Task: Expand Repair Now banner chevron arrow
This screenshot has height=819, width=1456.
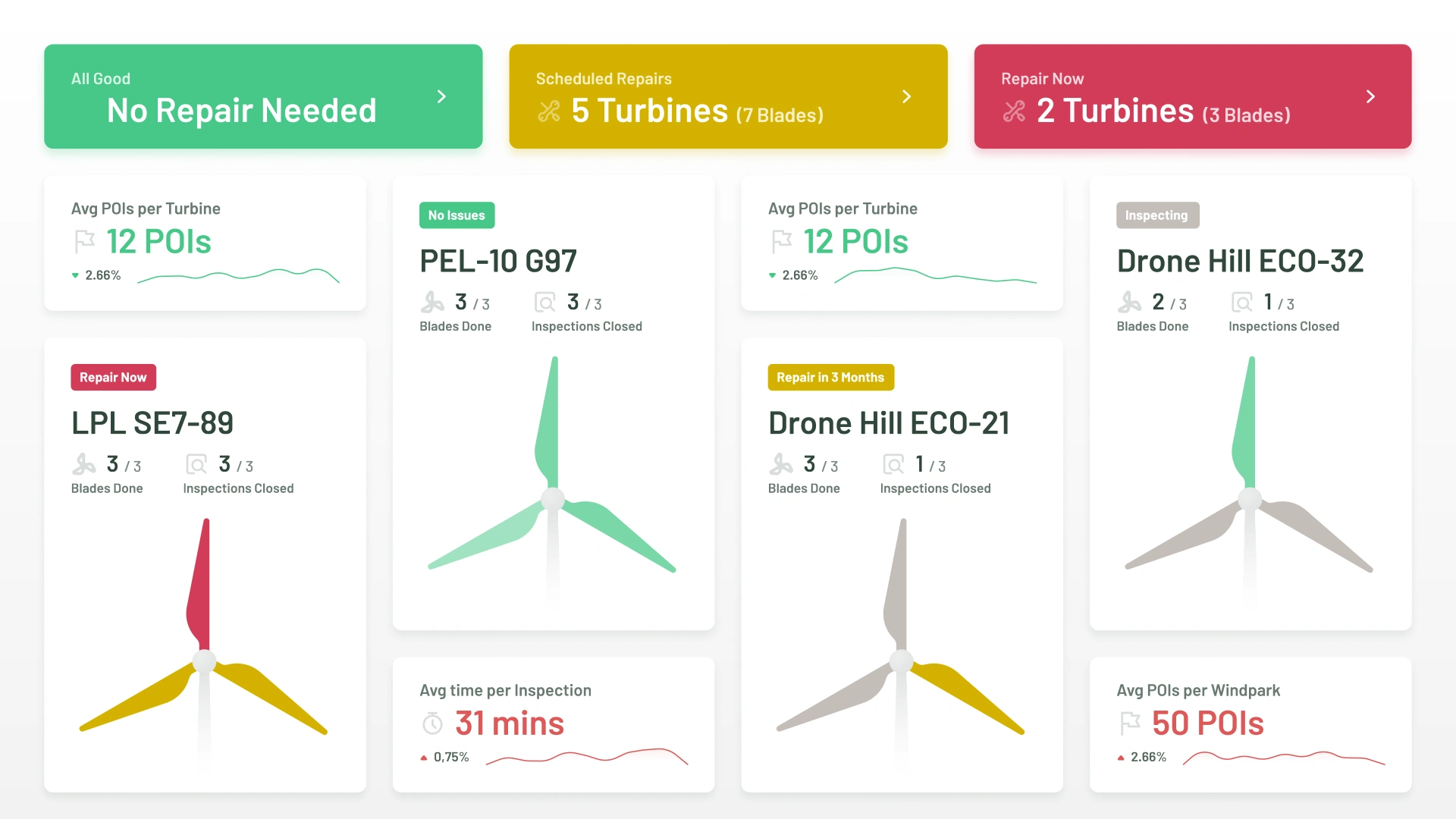Action: point(1370,96)
